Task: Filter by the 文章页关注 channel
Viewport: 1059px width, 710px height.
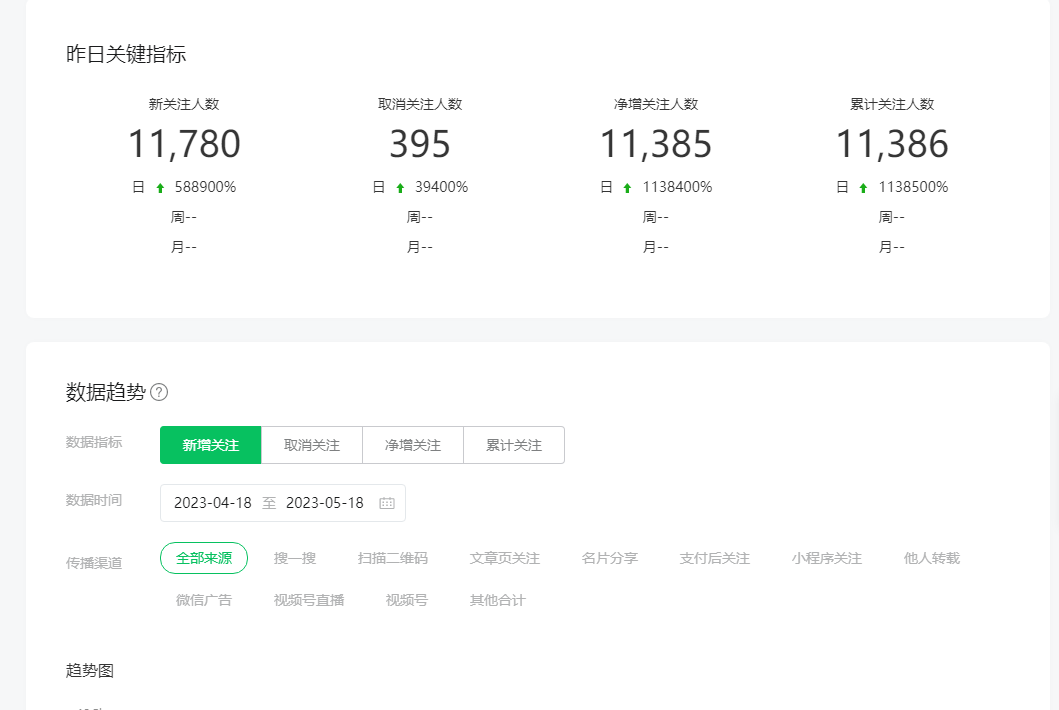Action: [505, 558]
